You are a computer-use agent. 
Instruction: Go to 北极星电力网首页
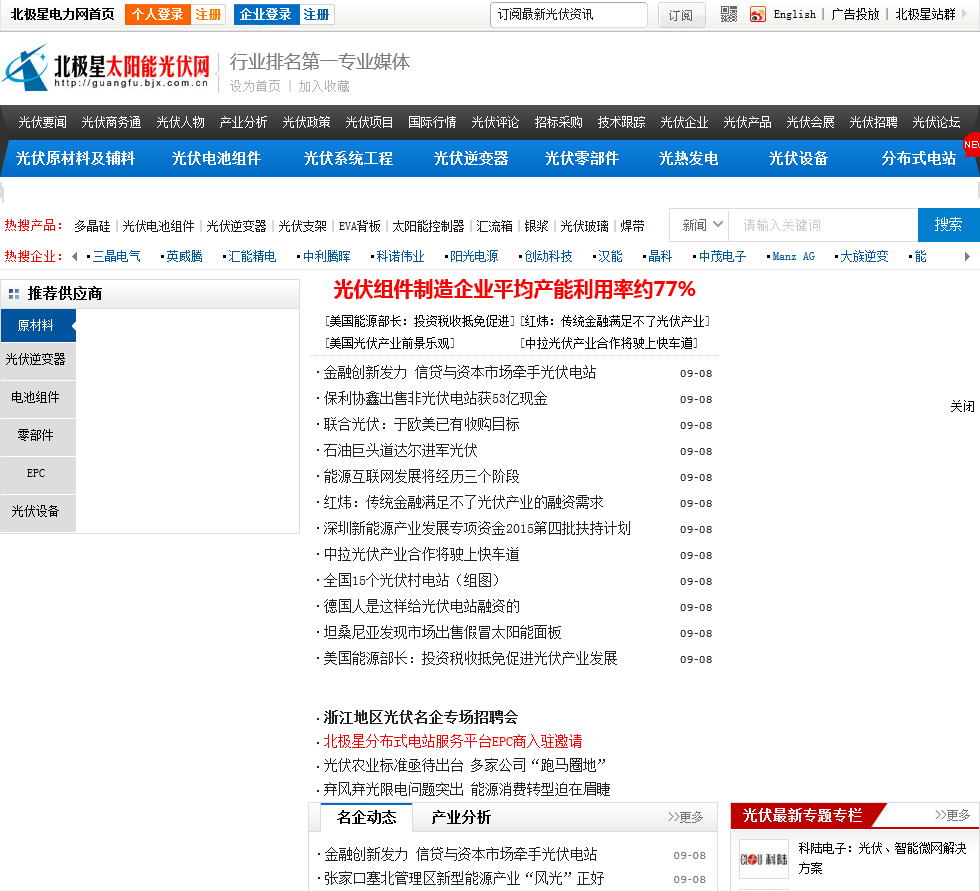pyautogui.click(x=62, y=14)
